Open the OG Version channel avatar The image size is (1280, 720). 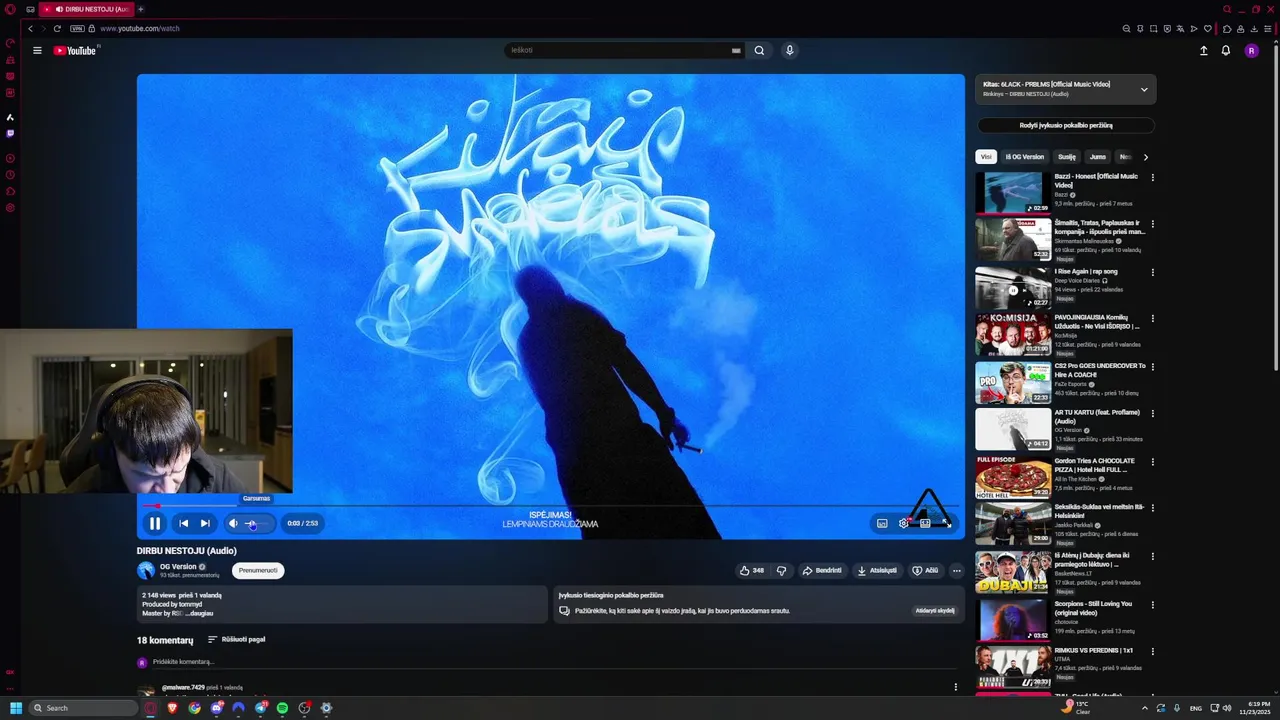tap(146, 570)
